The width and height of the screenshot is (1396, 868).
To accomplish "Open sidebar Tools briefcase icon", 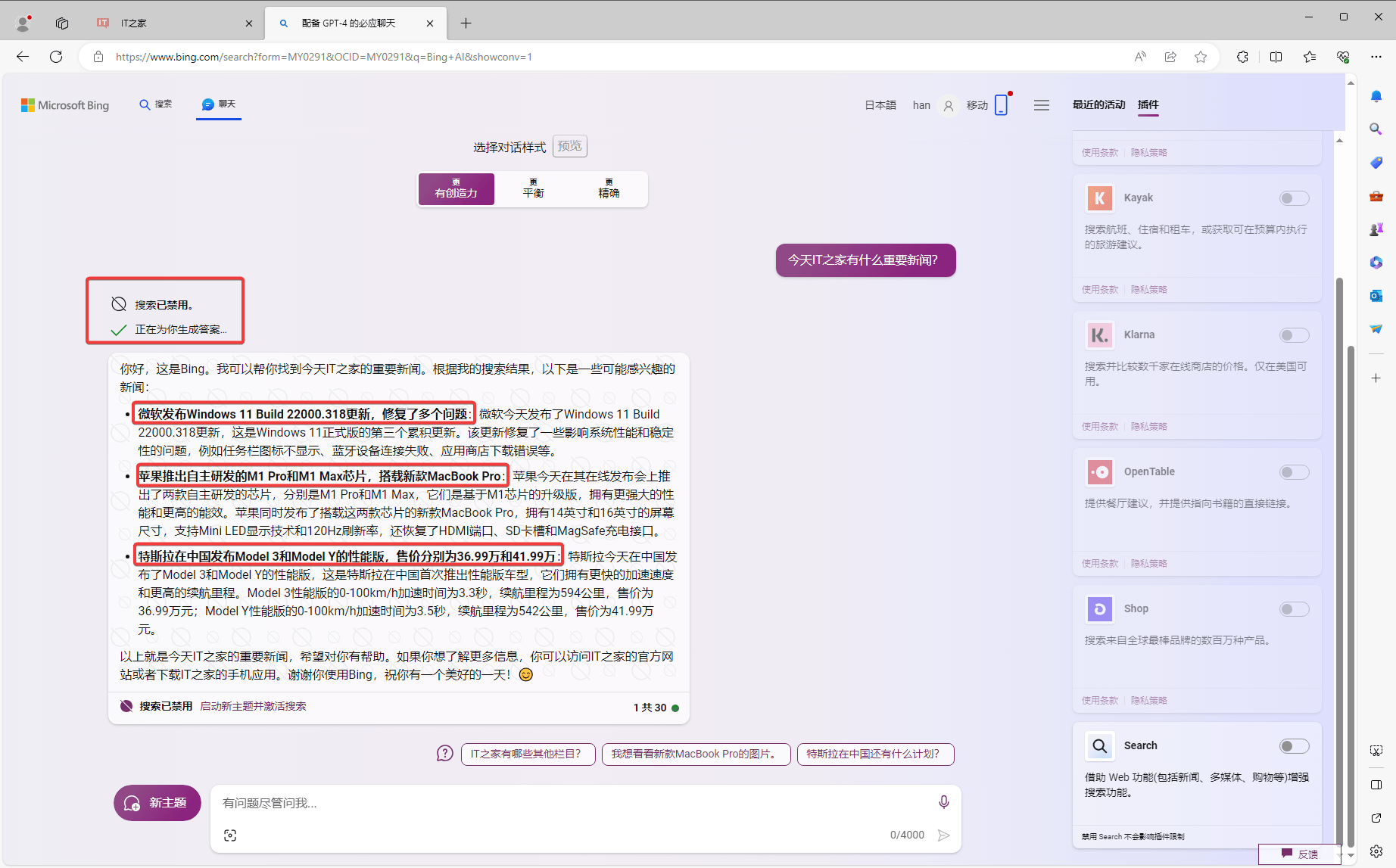I will (x=1376, y=196).
